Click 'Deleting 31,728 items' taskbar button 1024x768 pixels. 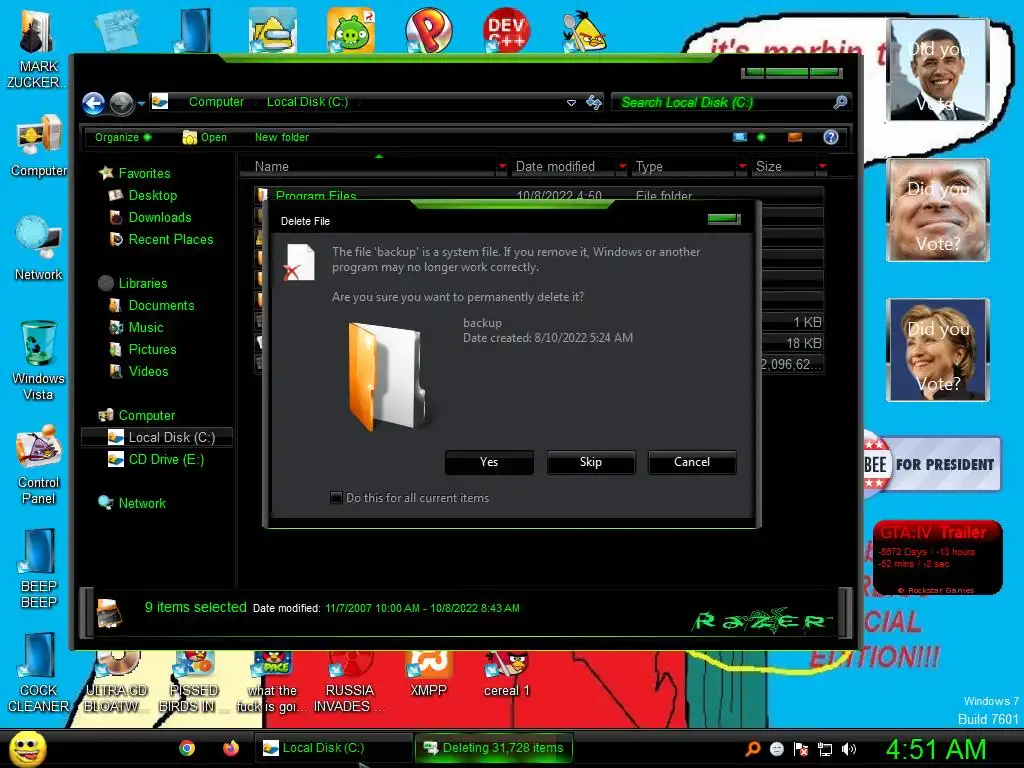tap(494, 748)
